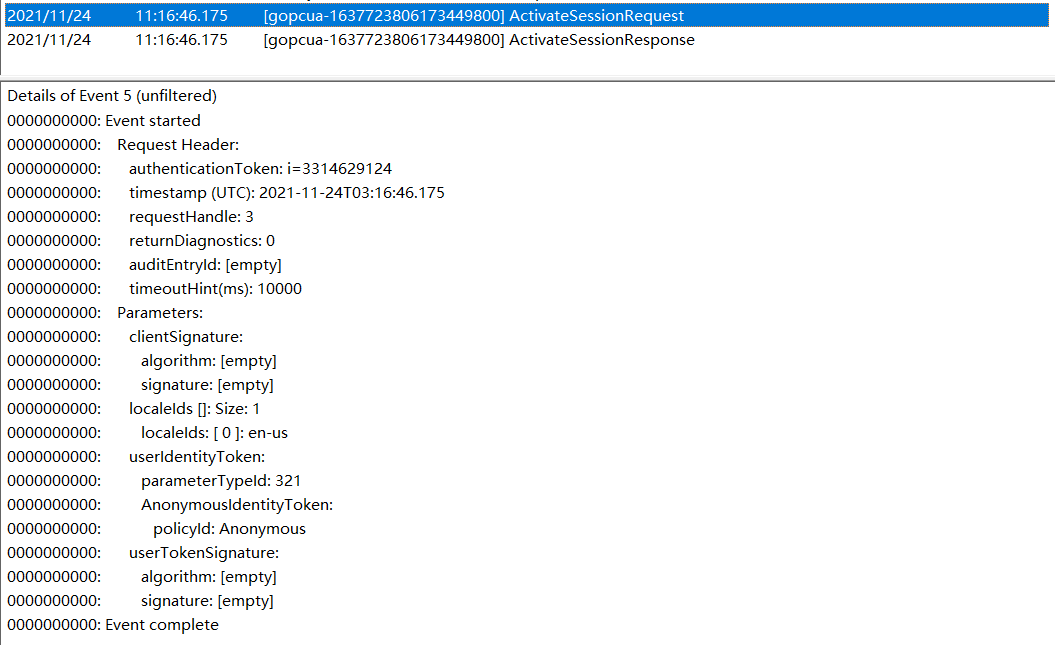Select the ActivateSessionResponse event row

point(527,40)
